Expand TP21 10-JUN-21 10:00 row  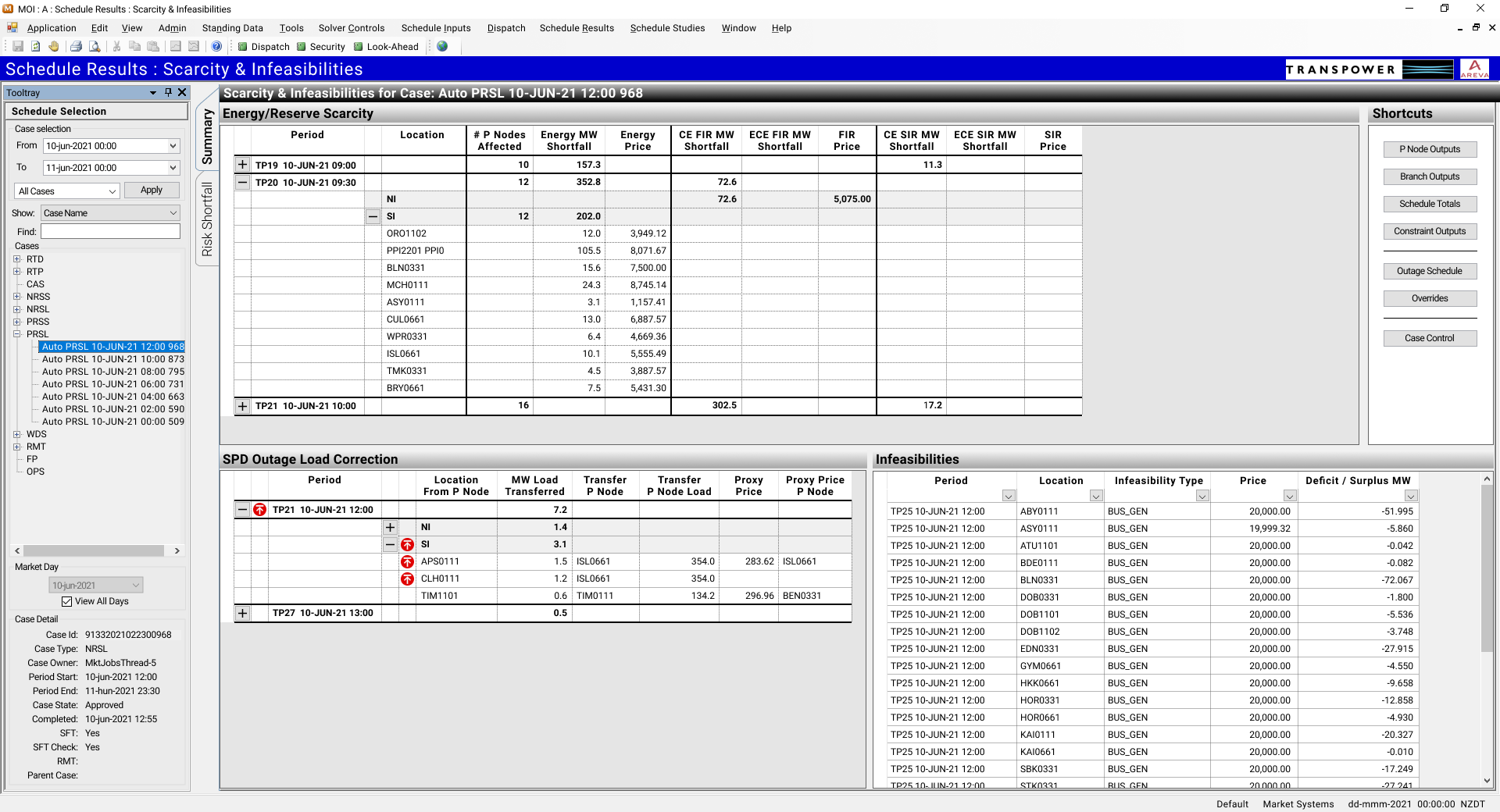(x=242, y=406)
